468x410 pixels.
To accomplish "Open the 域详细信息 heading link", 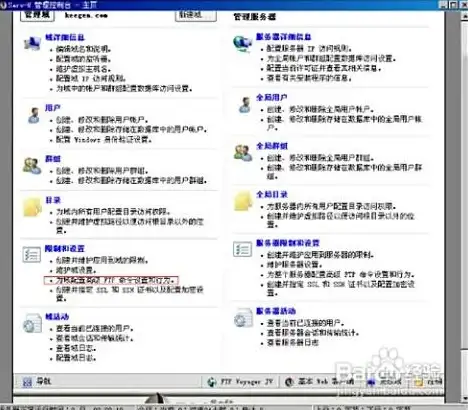I will click(x=65, y=37).
